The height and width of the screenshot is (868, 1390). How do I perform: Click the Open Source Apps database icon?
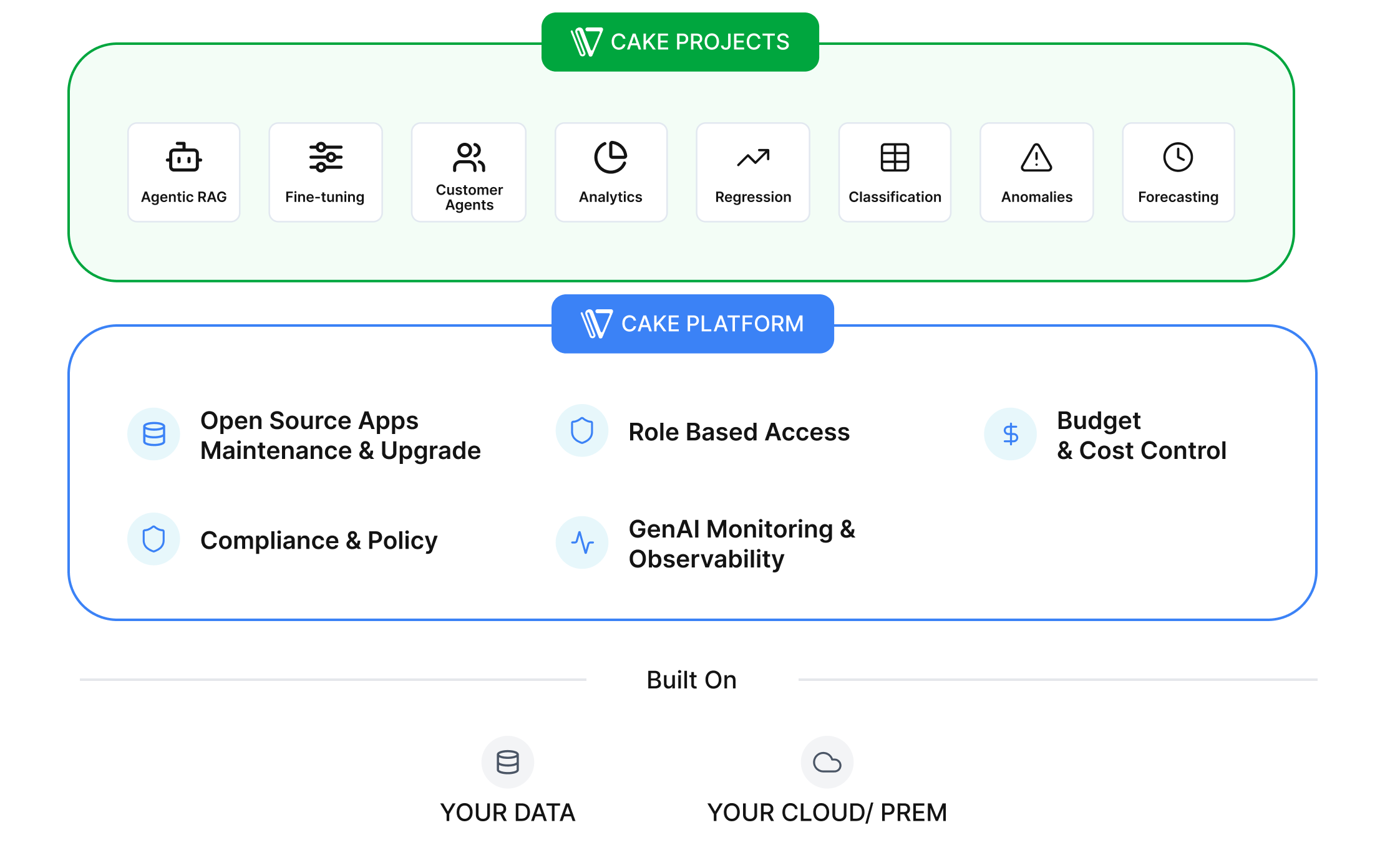[153, 434]
